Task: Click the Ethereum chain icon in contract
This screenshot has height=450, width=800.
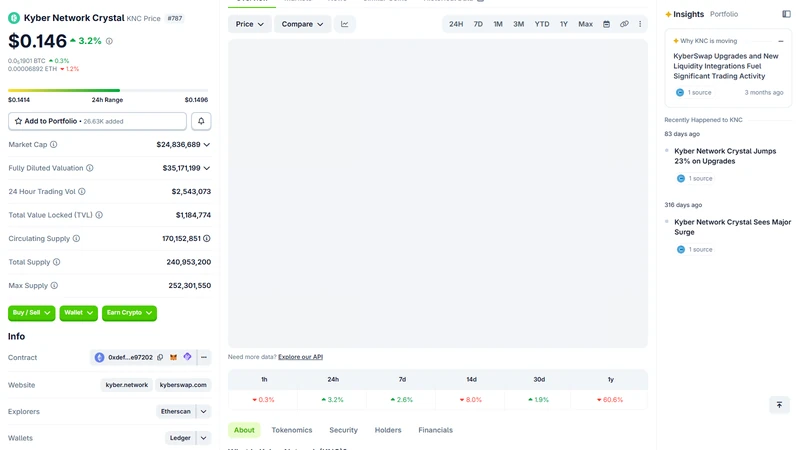Action: pos(99,358)
